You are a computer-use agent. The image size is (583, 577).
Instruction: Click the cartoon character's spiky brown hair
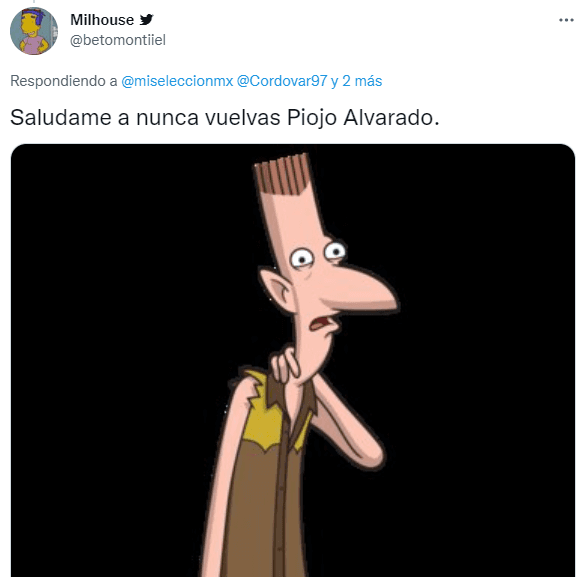(x=284, y=174)
